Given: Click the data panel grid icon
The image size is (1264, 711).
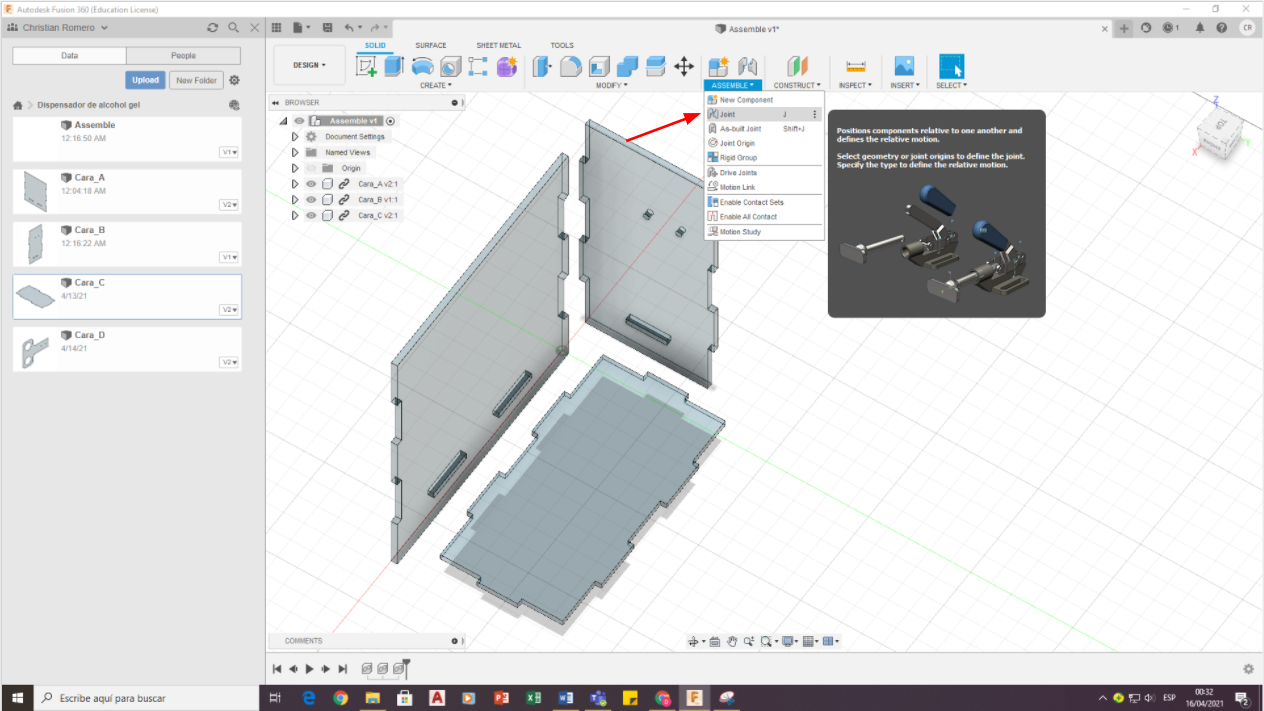Looking at the screenshot, I should point(277,28).
